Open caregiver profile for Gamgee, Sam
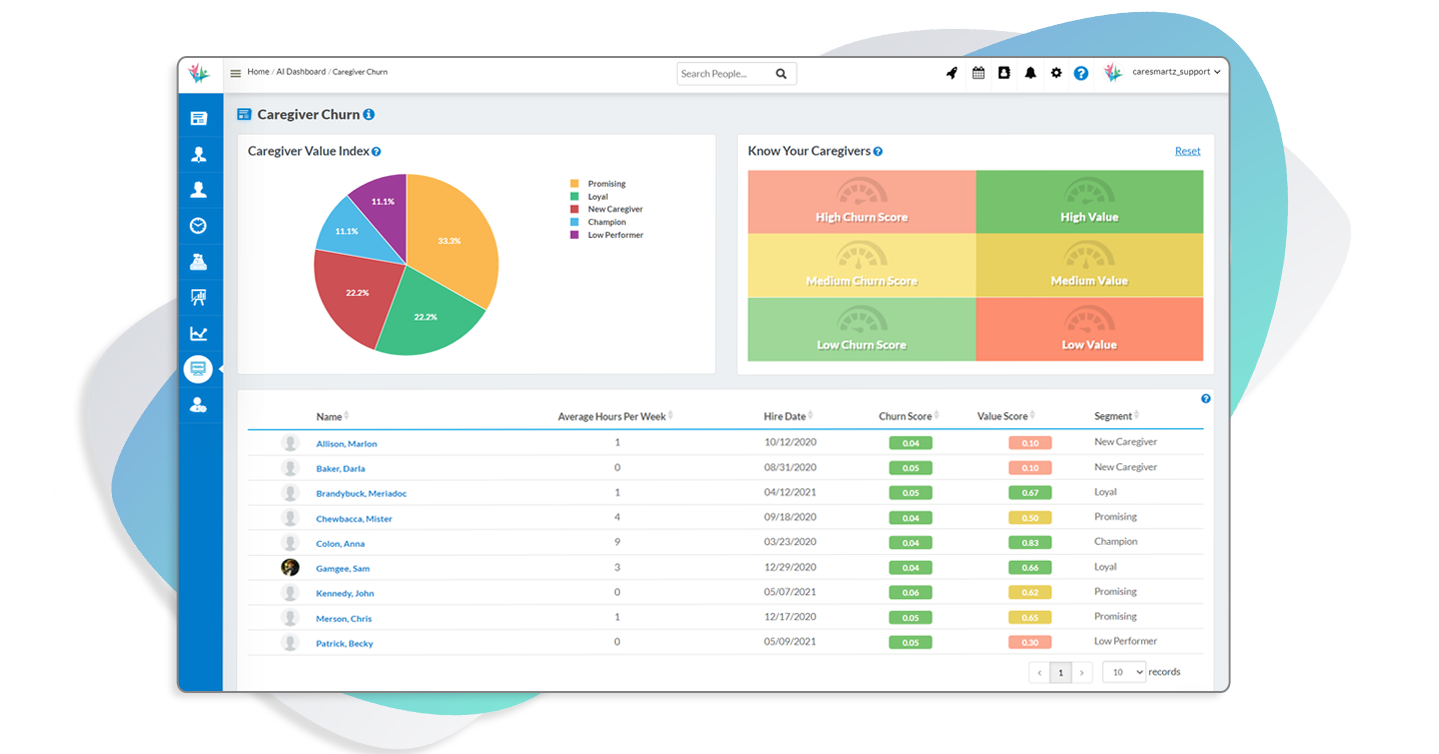The height and width of the screenshot is (754, 1439). pyautogui.click(x=342, y=567)
